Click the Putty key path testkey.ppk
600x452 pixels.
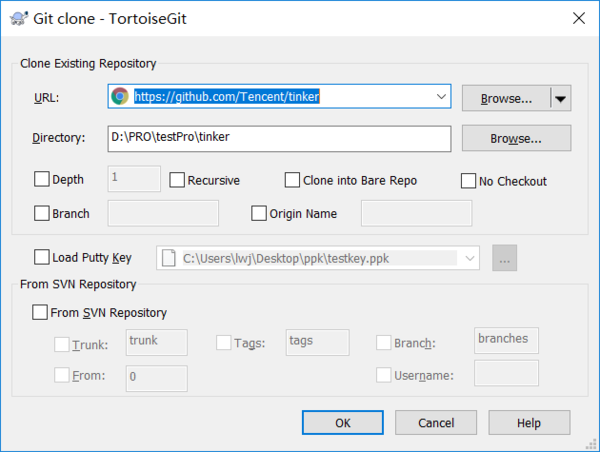(x=318, y=258)
